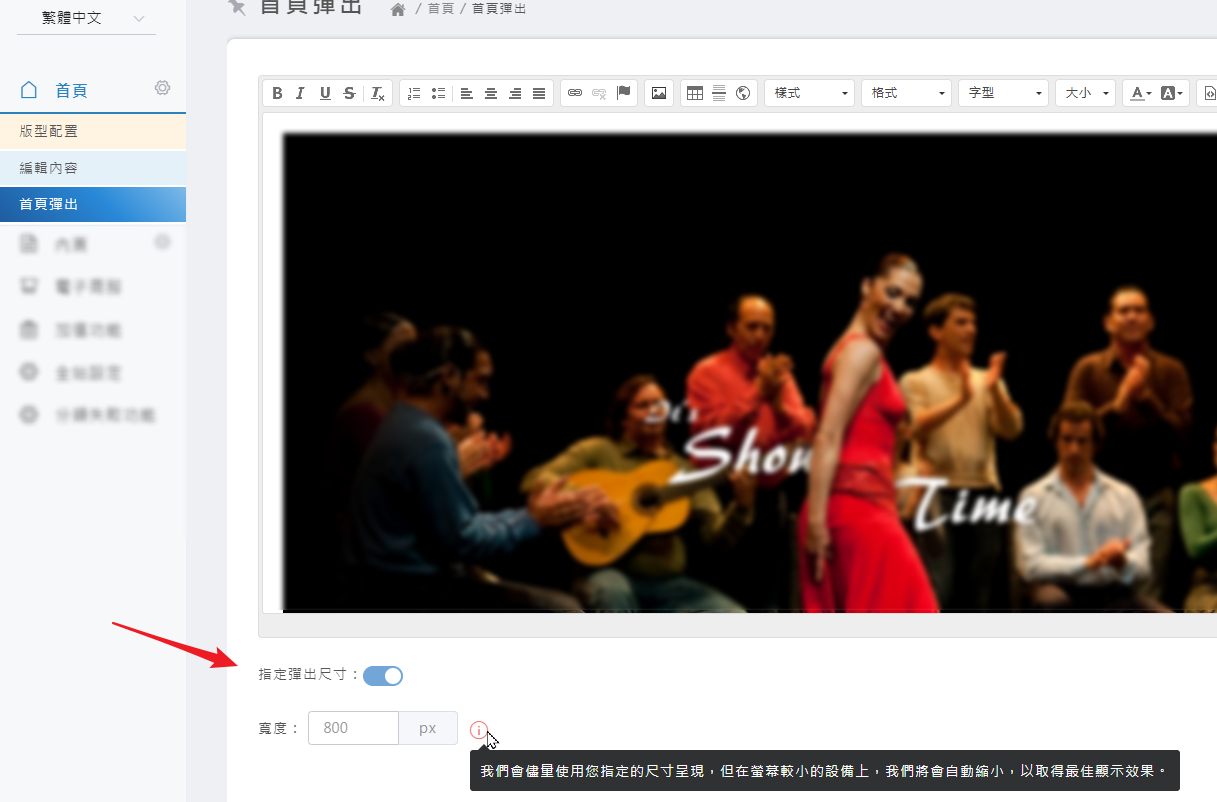The image size is (1217, 802).
Task: Click the 寬度 width input field
Action: coord(353,728)
